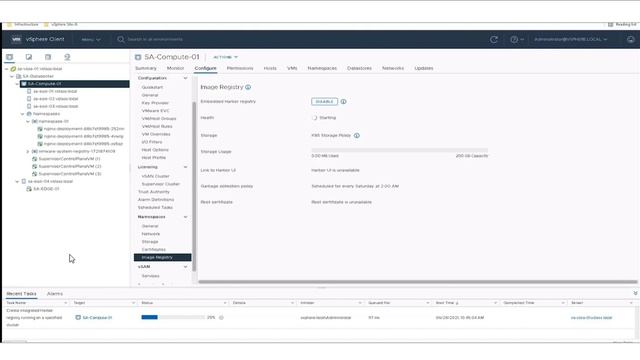The width and height of the screenshot is (640, 360).
Task: Select Image Registry in the Configure menu
Action: tap(162, 258)
